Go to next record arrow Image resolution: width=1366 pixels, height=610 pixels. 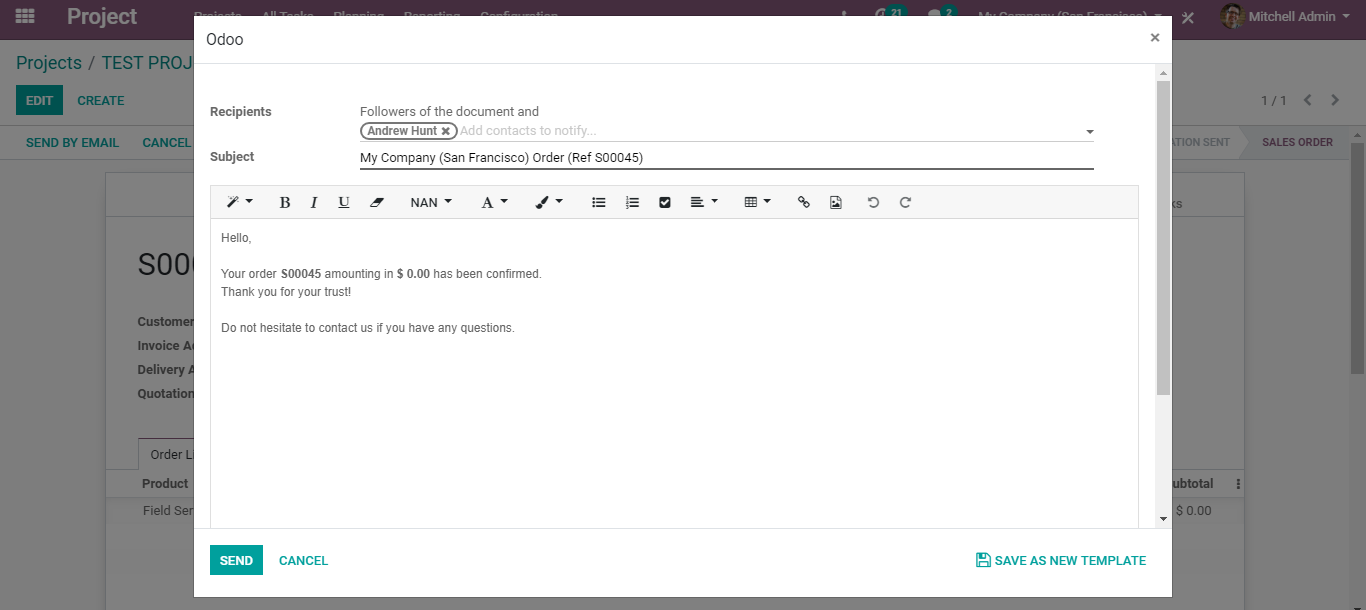click(1335, 100)
